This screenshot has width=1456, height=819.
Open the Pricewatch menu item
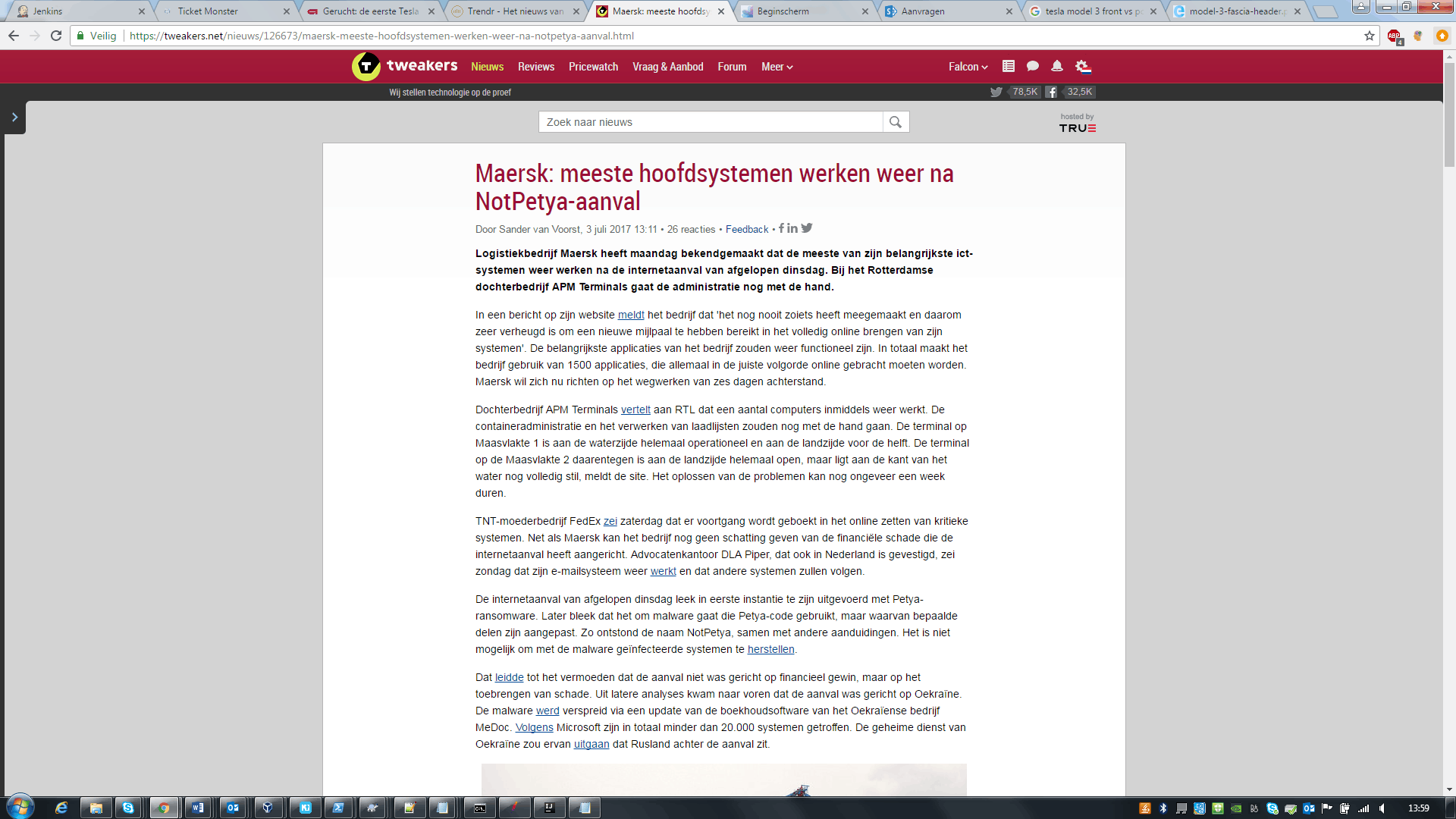(593, 67)
